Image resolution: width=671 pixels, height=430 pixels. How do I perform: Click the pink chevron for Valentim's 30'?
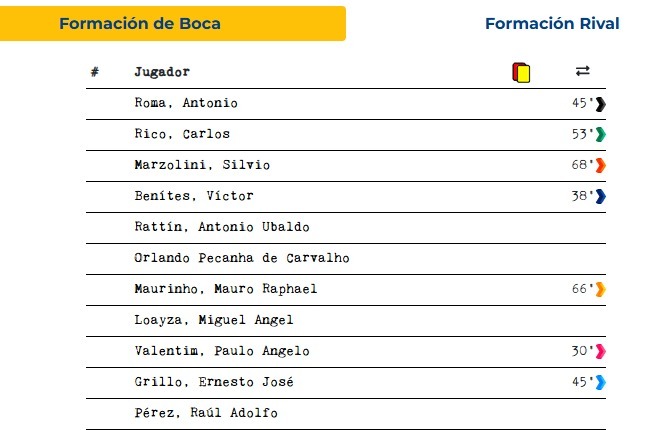[600, 351]
